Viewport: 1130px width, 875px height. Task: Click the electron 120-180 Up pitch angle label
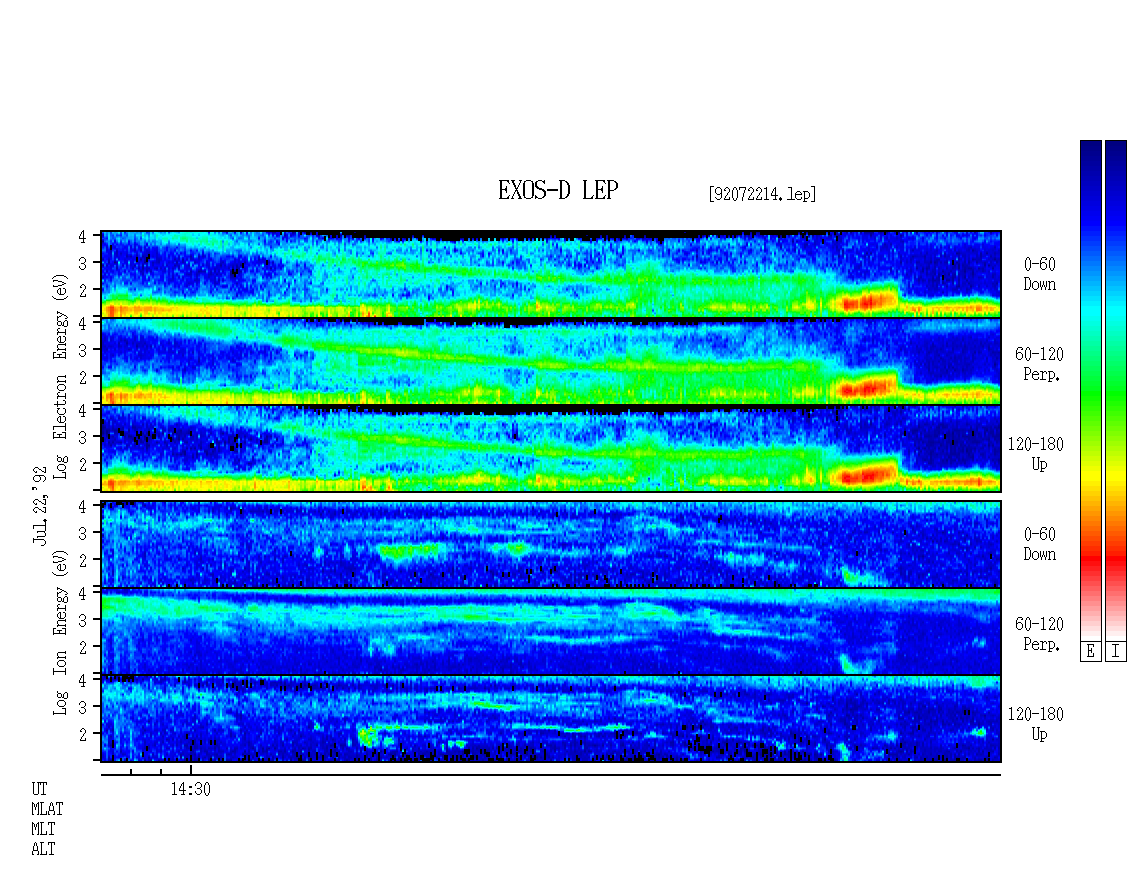1036,455
